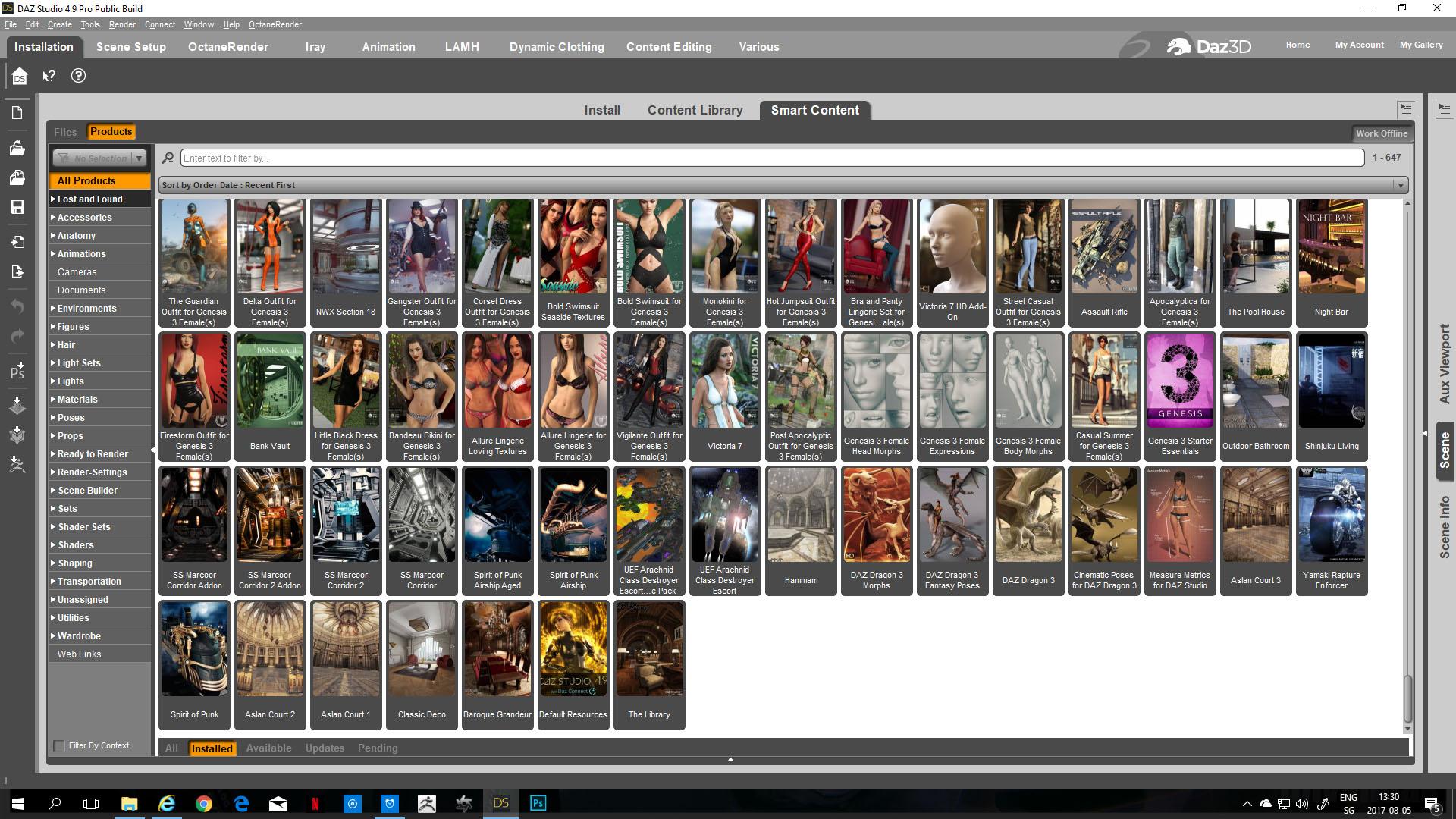This screenshot has width=1456, height=819.
Task: Click the Photoshop bridge Ps icon
Action: tap(17, 371)
